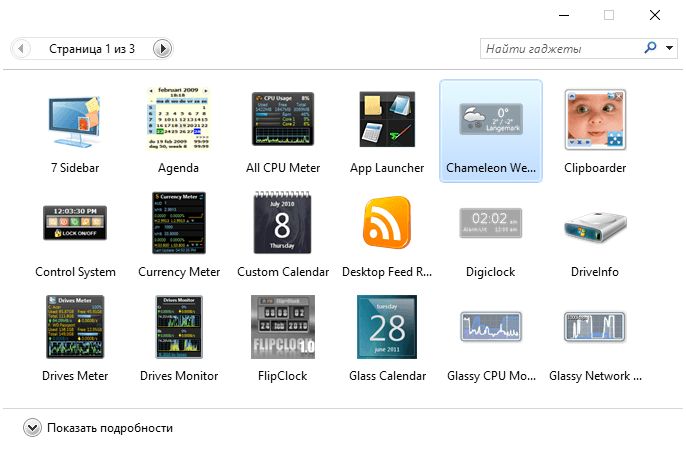The image size is (686, 454).
Task: Open the search options dropdown arrow
Action: [x=669, y=48]
